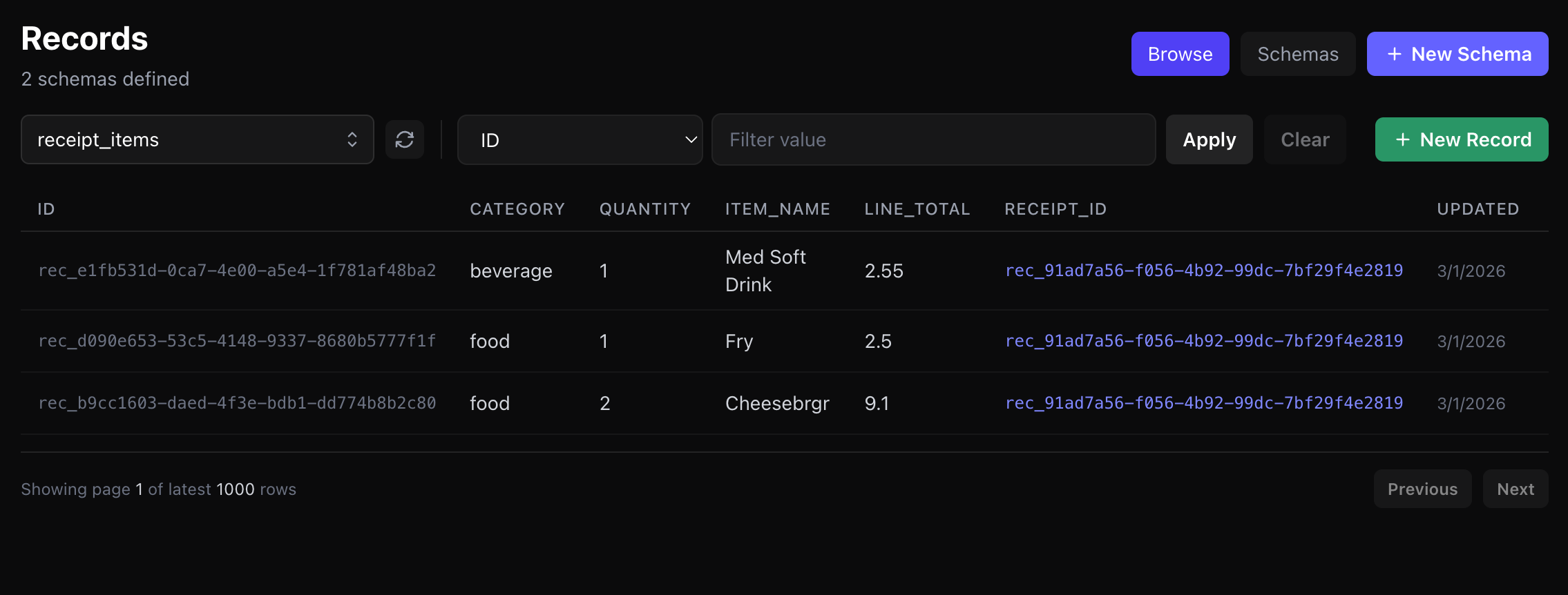Open receipt link in Med Soft Drink row

click(1204, 271)
